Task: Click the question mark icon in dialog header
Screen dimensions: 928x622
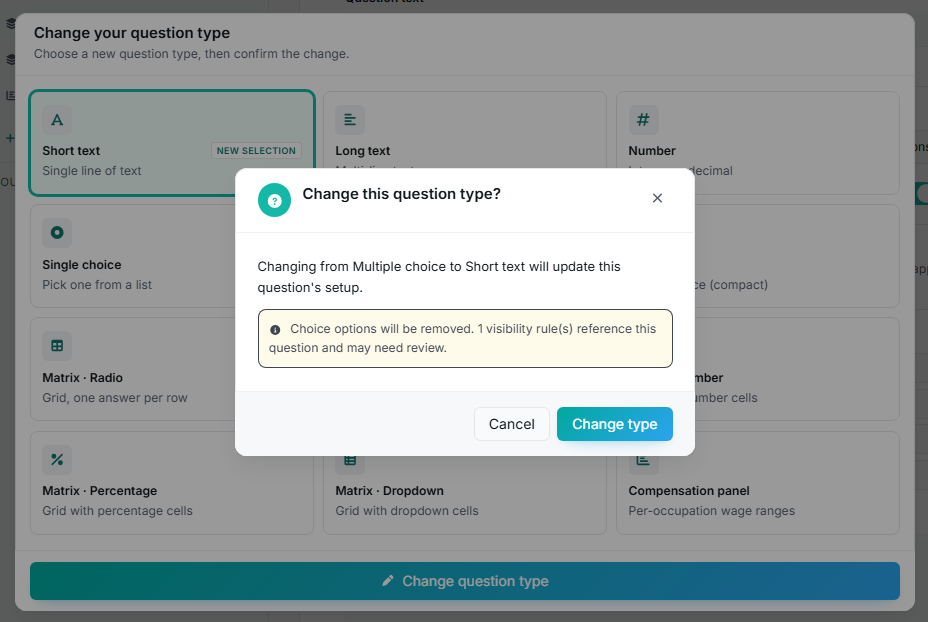Action: [274, 201]
